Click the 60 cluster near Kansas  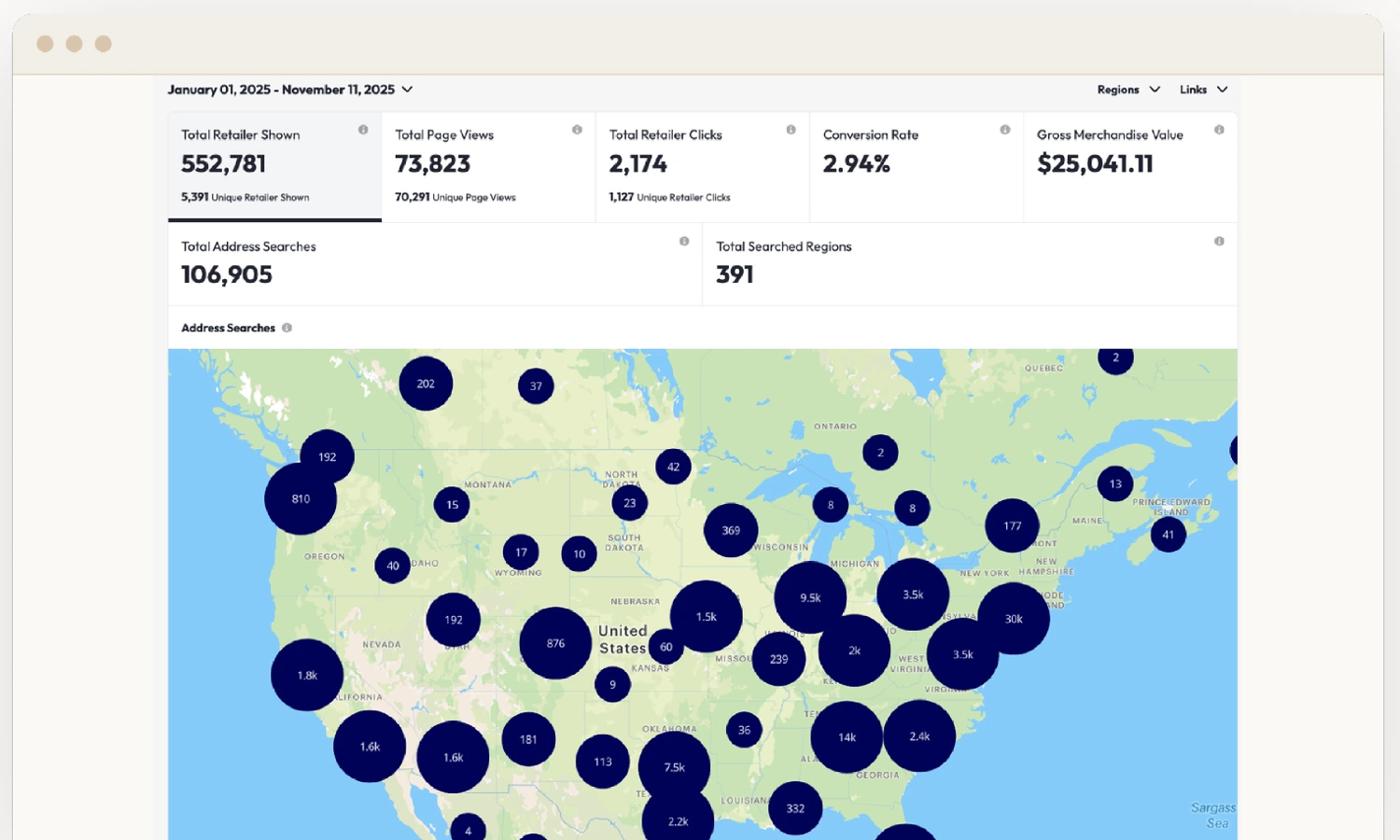(665, 647)
